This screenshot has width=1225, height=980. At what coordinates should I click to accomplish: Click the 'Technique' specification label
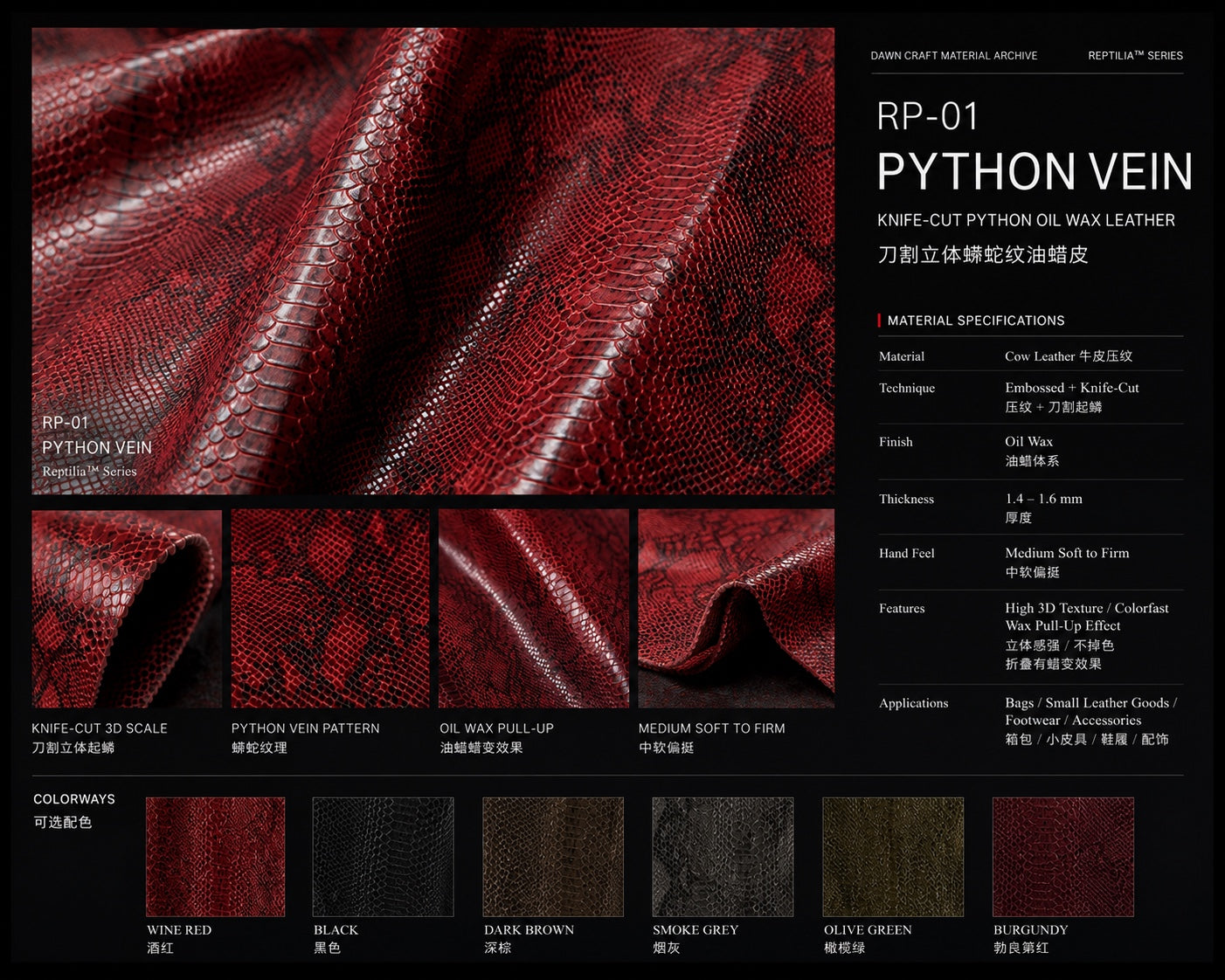[x=907, y=388]
